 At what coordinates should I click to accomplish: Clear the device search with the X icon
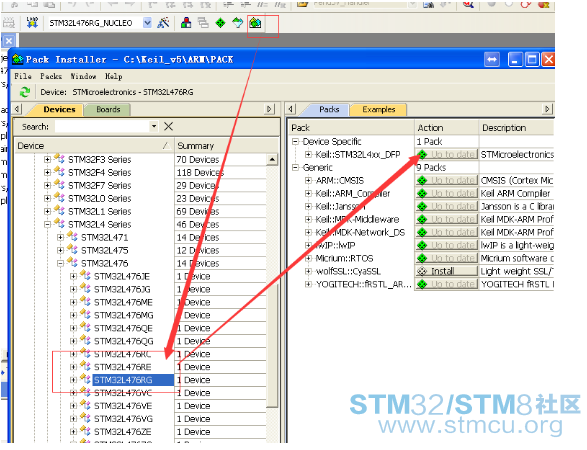pyautogui.click(x=168, y=127)
